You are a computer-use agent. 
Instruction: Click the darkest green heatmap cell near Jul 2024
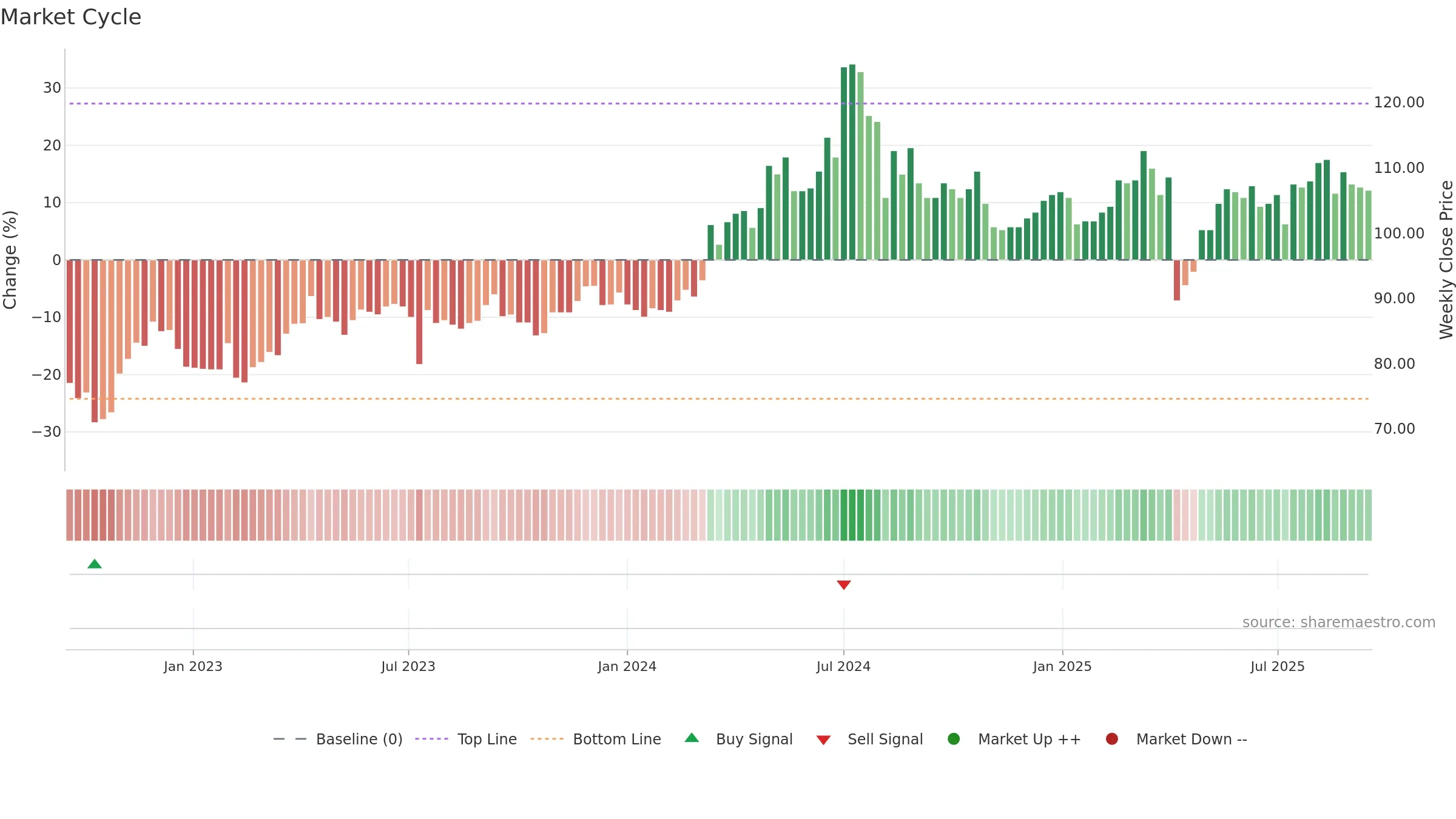pos(852,515)
